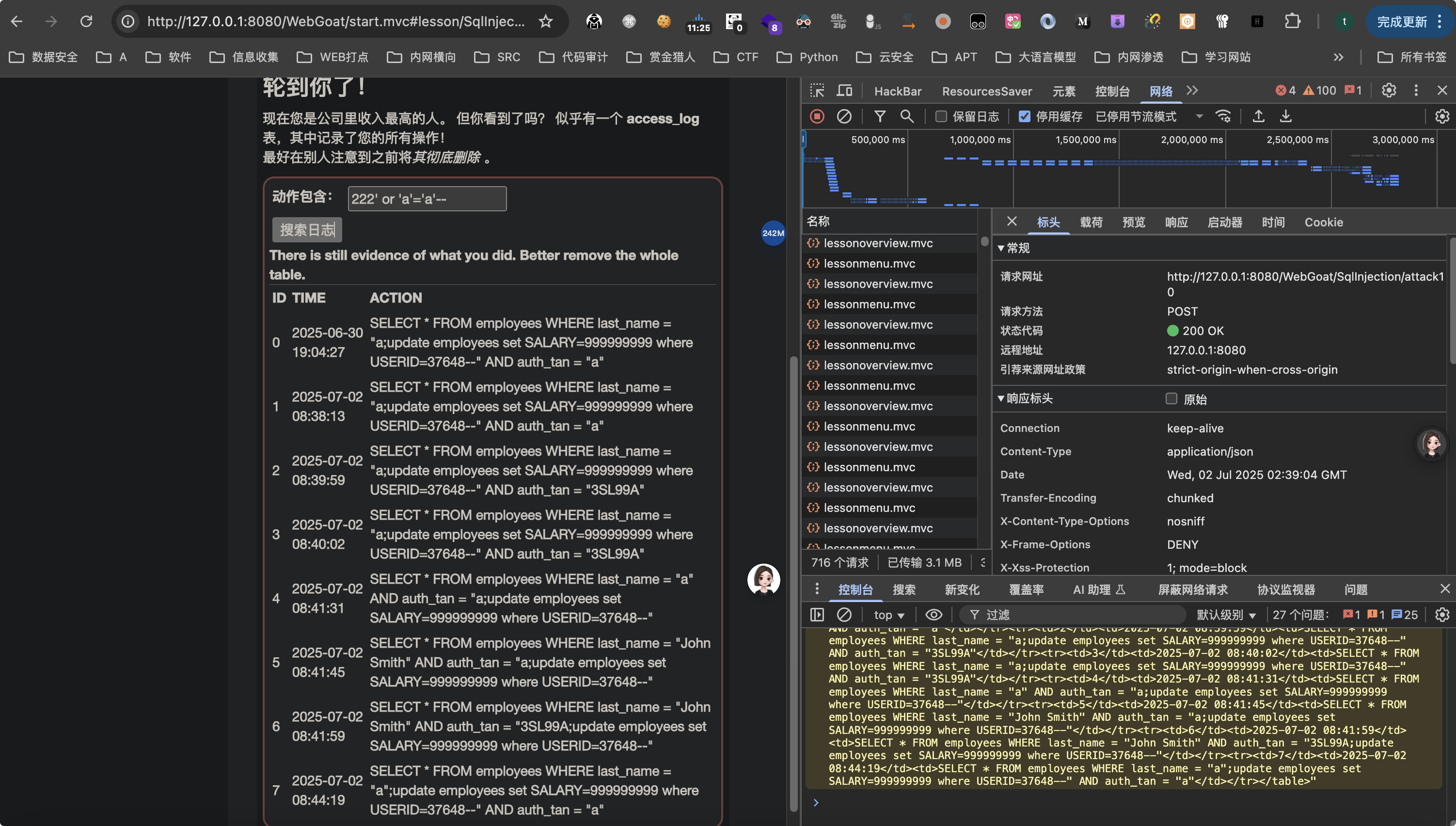Open network conditions wifi icon
The width and height of the screenshot is (1456, 826).
pos(1223,116)
